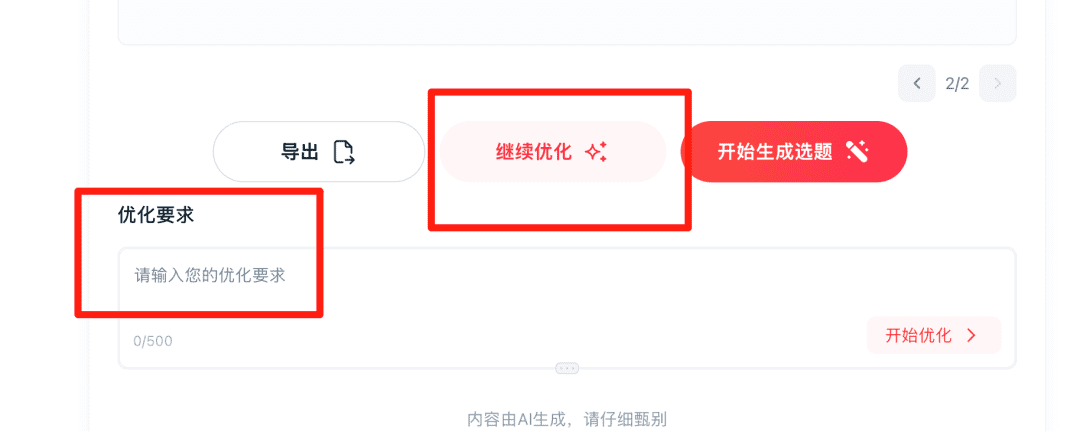Click the sparkle stars icon in 继续优化
This screenshot has height=432, width=1080.
[x=596, y=152]
